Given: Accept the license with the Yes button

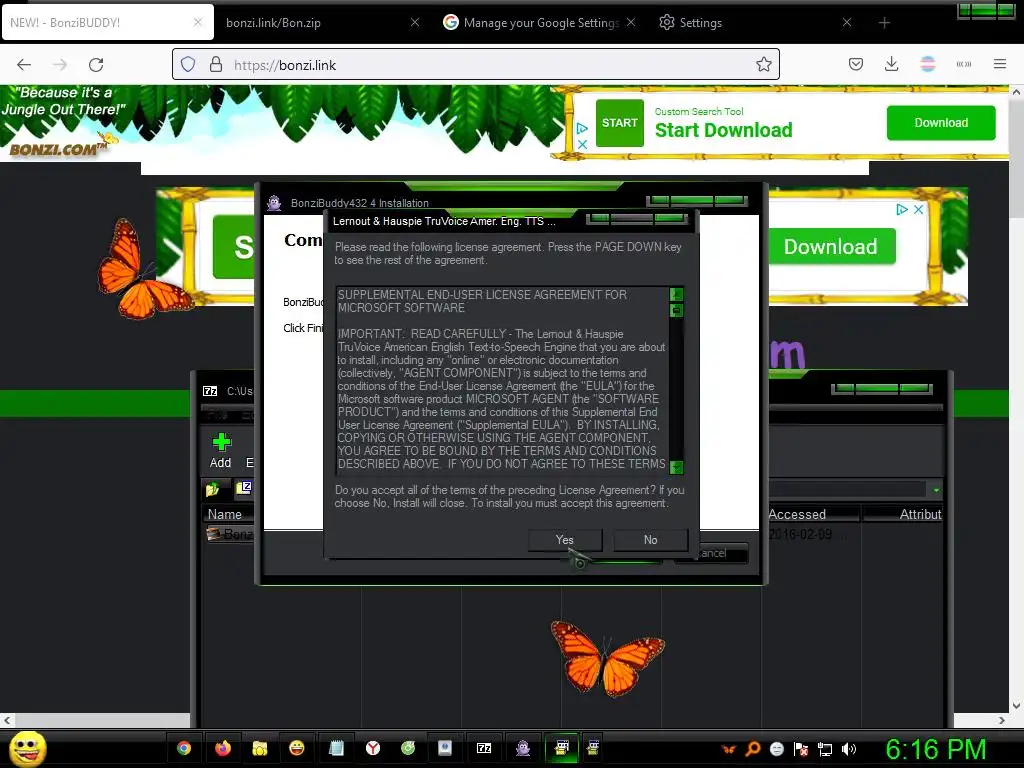Looking at the screenshot, I should coord(565,540).
